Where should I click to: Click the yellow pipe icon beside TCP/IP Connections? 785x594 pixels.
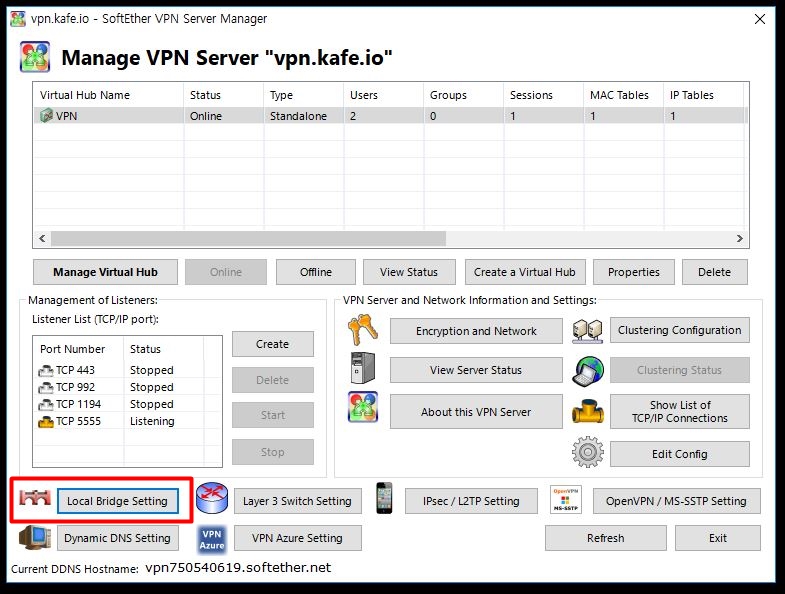pyautogui.click(x=588, y=412)
